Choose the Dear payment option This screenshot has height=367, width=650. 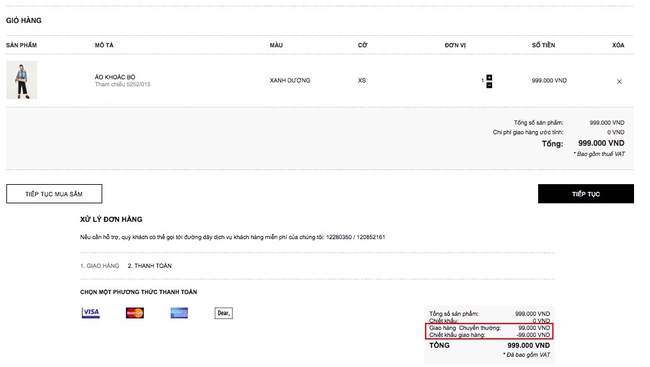click(223, 313)
